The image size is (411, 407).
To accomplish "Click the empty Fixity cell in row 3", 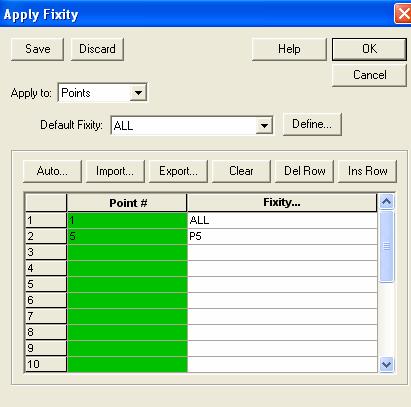I will click(282, 252).
